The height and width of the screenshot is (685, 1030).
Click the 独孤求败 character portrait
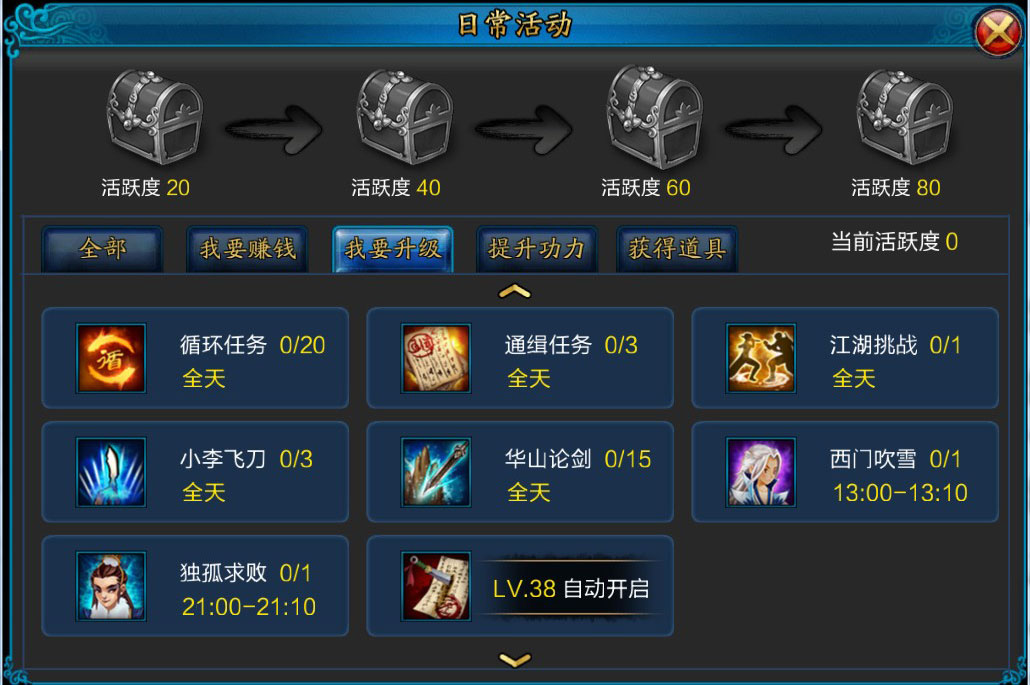[x=111, y=586]
